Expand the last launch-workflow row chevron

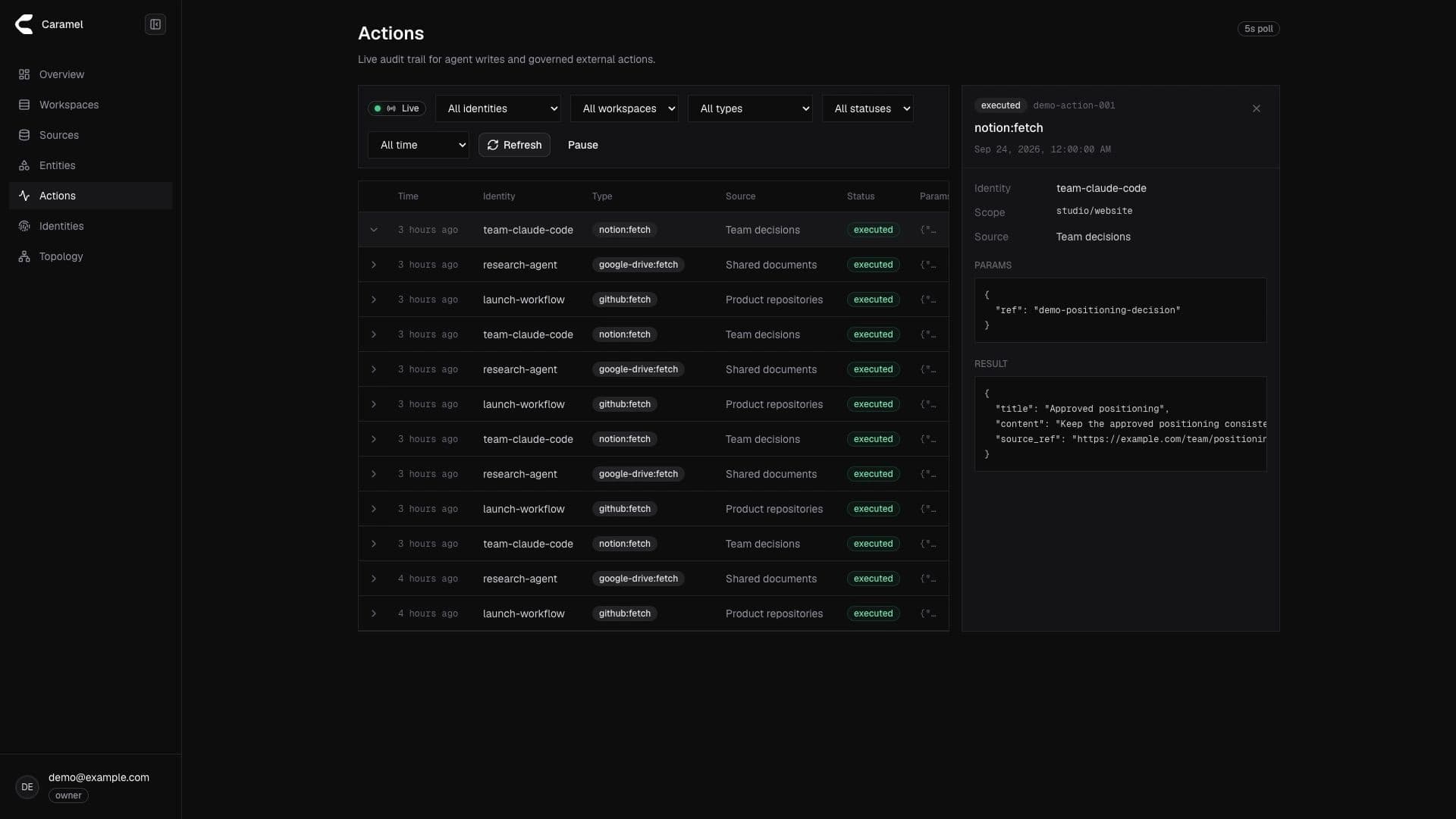[x=374, y=613]
